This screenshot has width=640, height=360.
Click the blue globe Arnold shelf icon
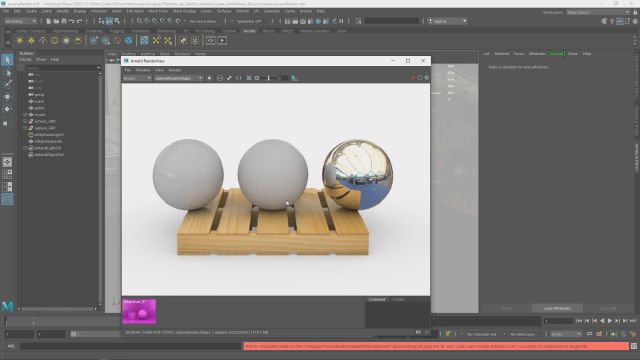coord(129,40)
